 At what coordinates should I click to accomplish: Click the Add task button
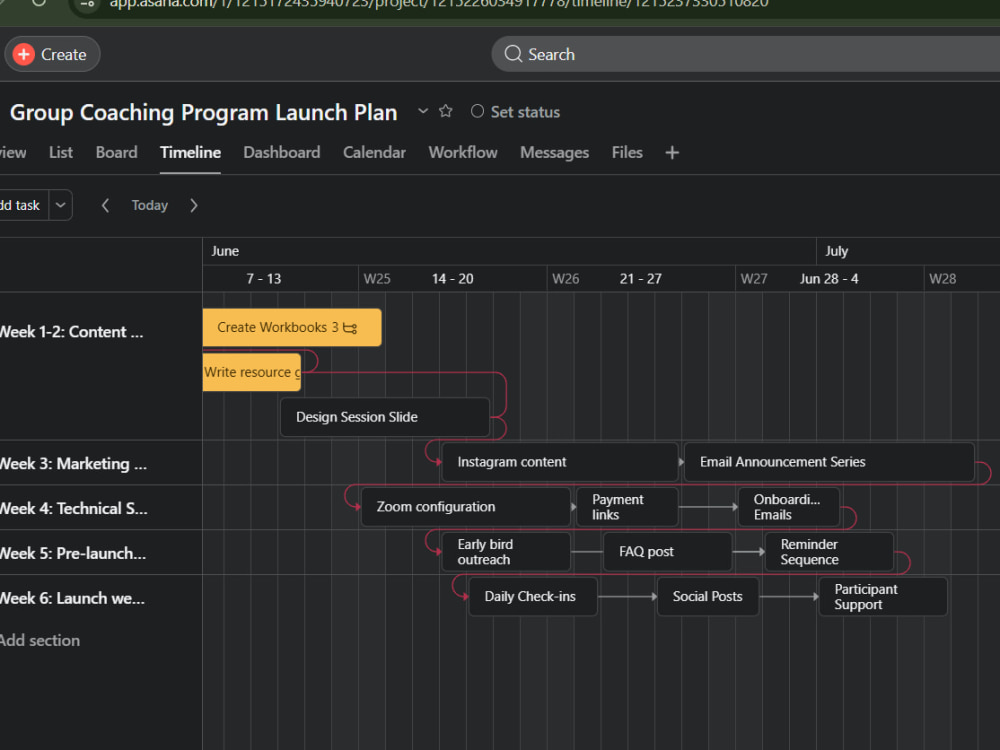[x=22, y=205]
